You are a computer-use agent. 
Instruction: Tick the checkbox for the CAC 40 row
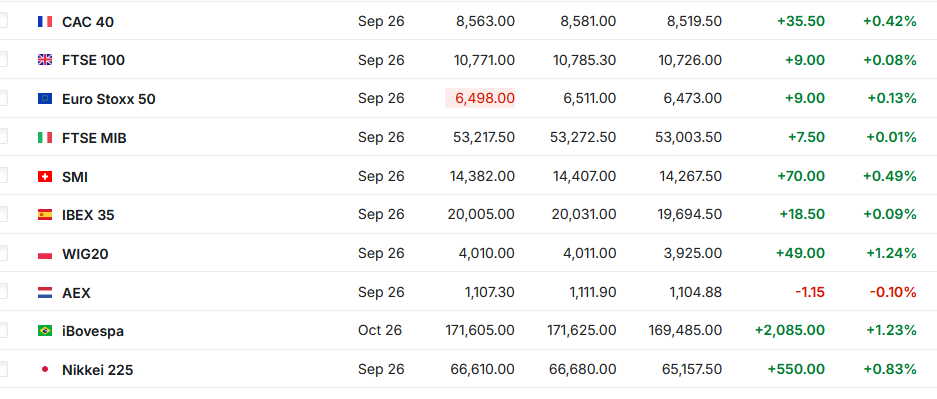pyautogui.click(x=2, y=20)
